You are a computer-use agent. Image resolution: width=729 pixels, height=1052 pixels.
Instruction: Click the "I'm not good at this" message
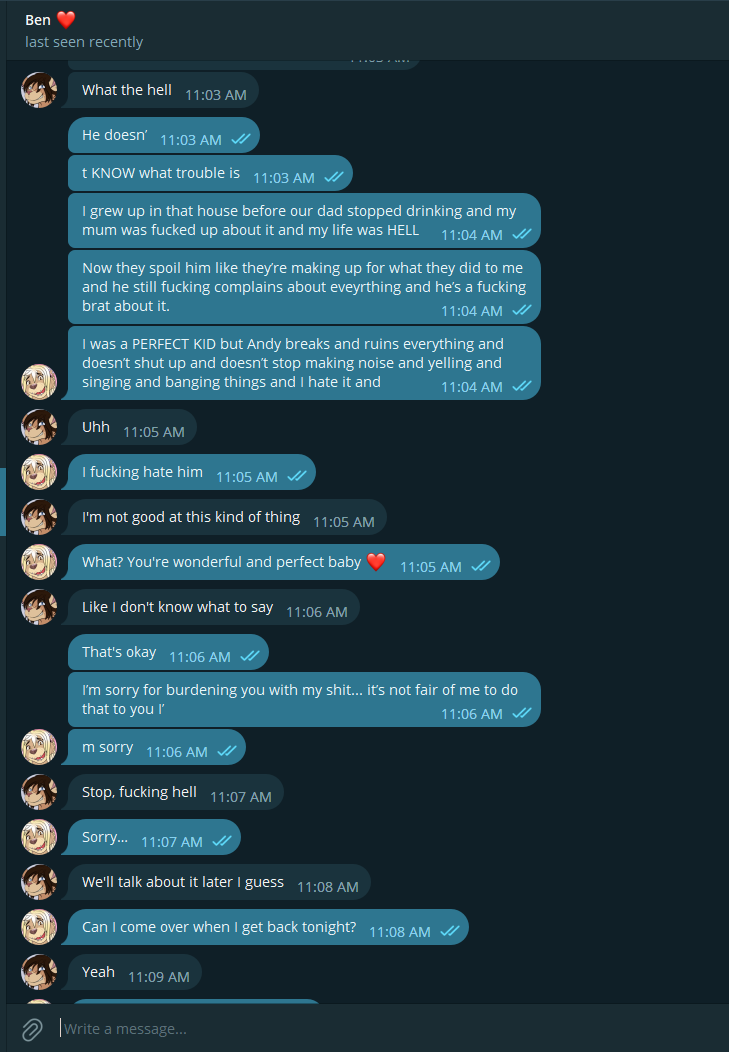[x=191, y=517]
